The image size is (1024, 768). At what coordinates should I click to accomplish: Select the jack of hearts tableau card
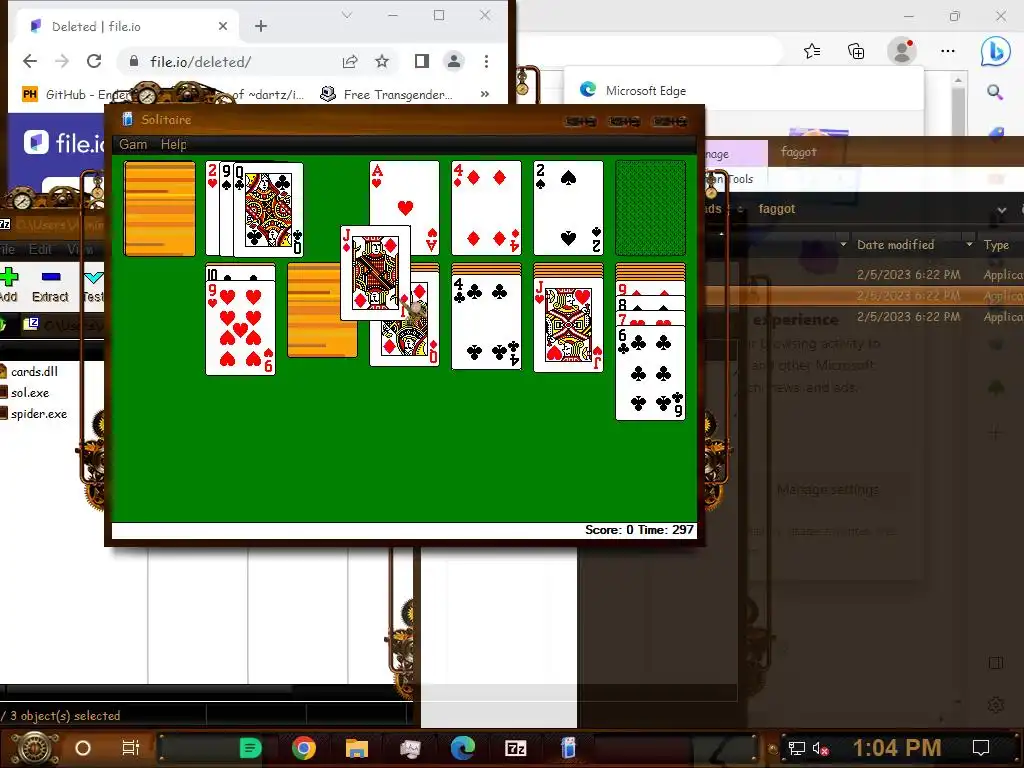pos(568,325)
